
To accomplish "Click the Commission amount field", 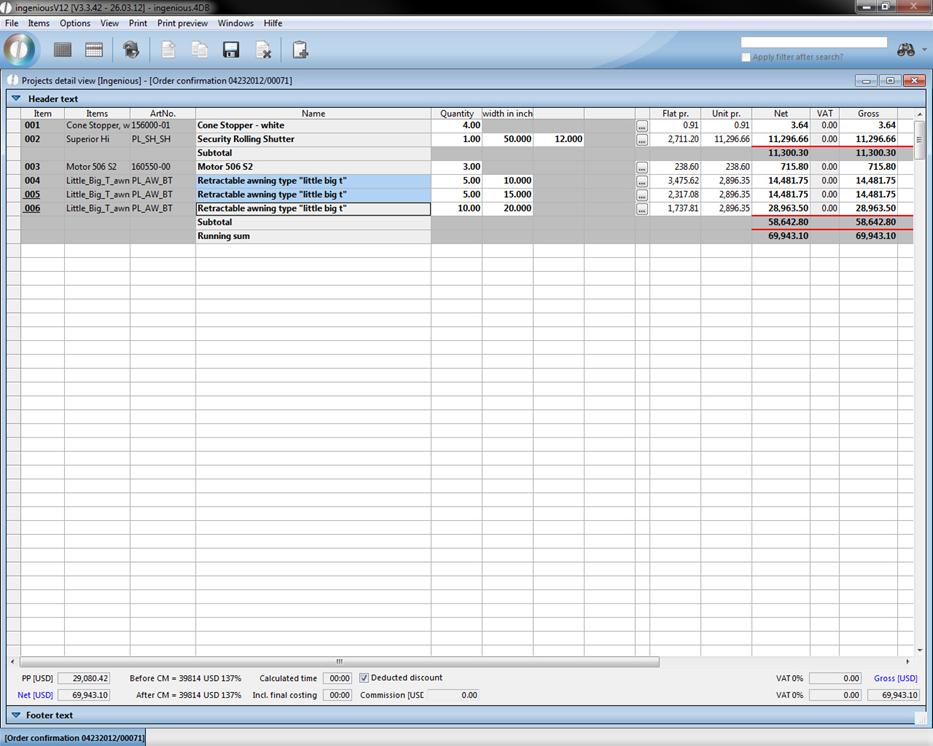I will point(453,695).
